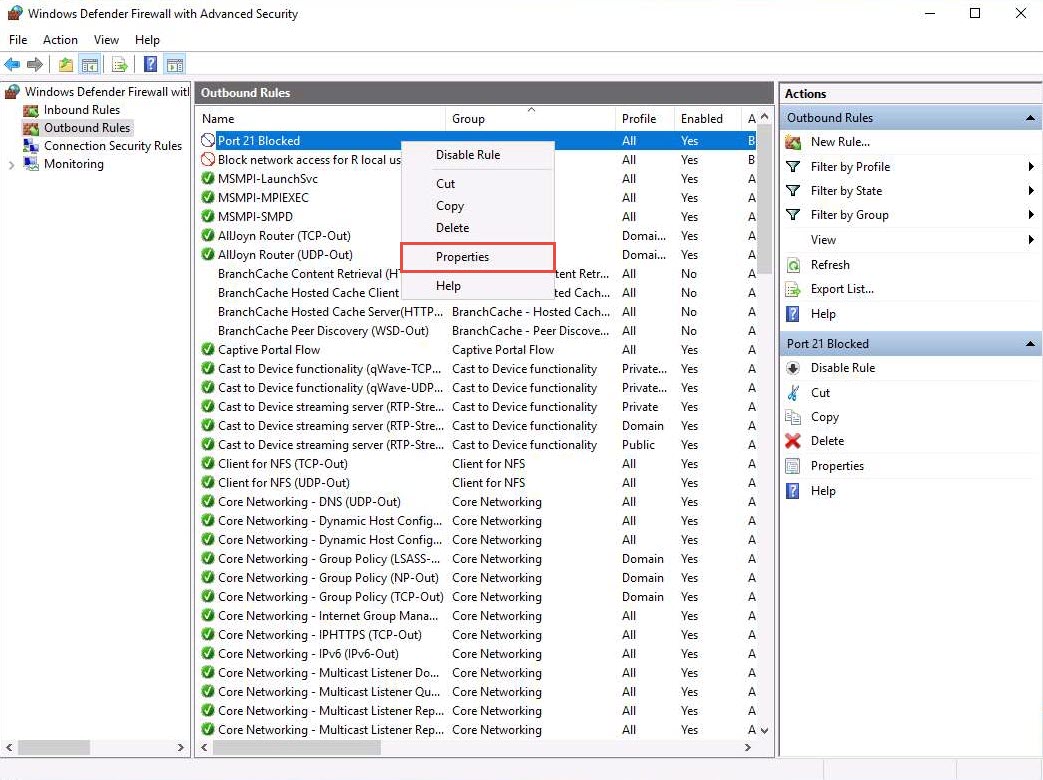Screen dimensions: 1043x780
Task: Click the Export List icon in Actions pane
Action: [x=793, y=289]
